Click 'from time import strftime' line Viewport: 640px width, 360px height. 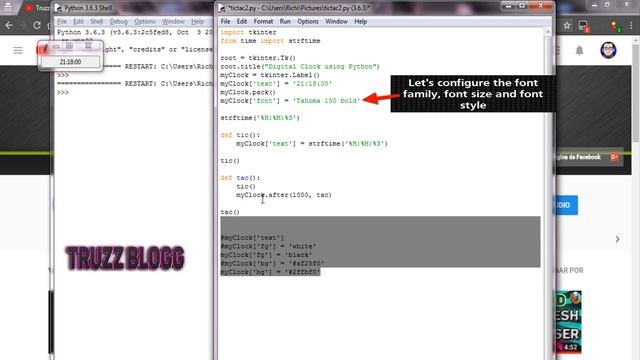270,41
